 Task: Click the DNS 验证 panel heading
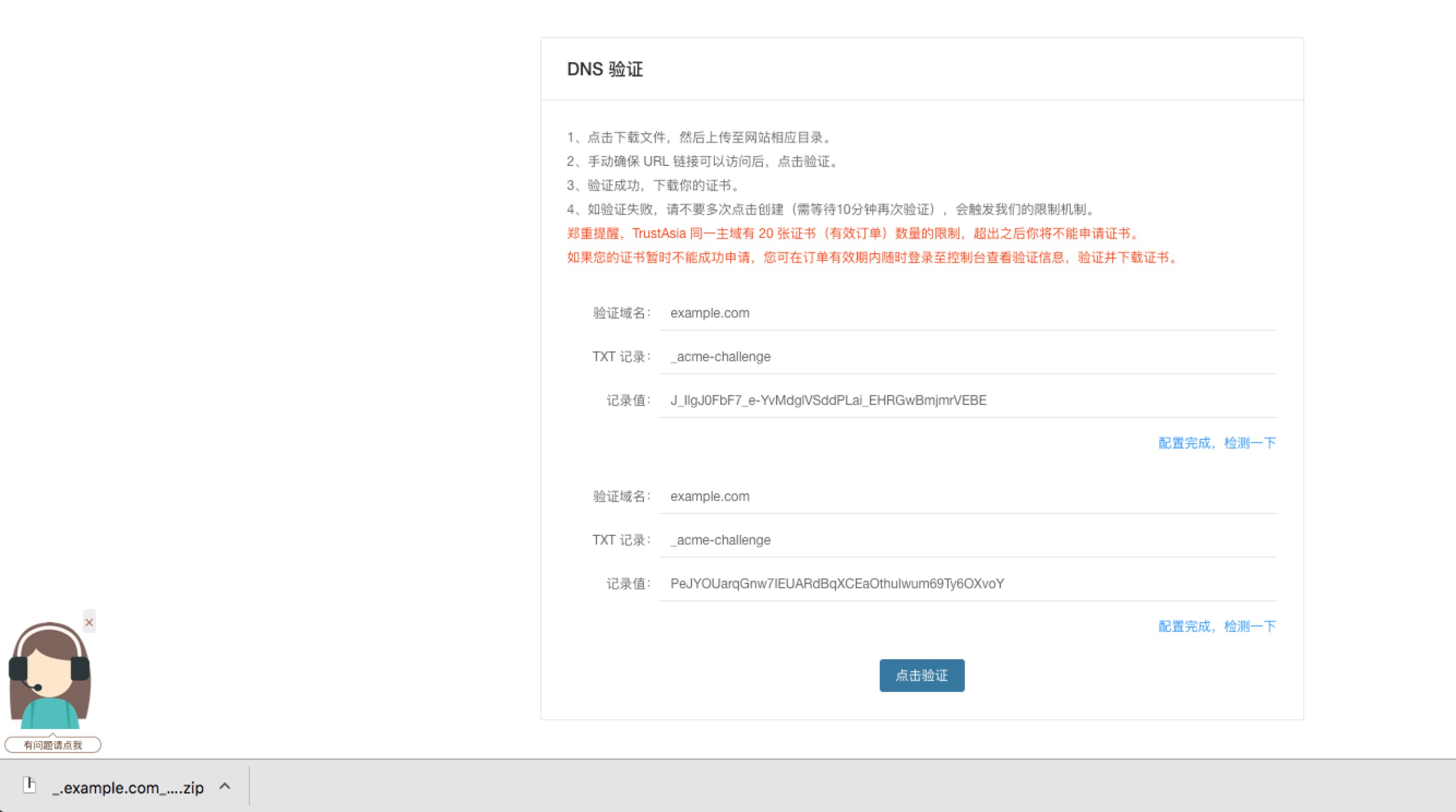point(605,69)
